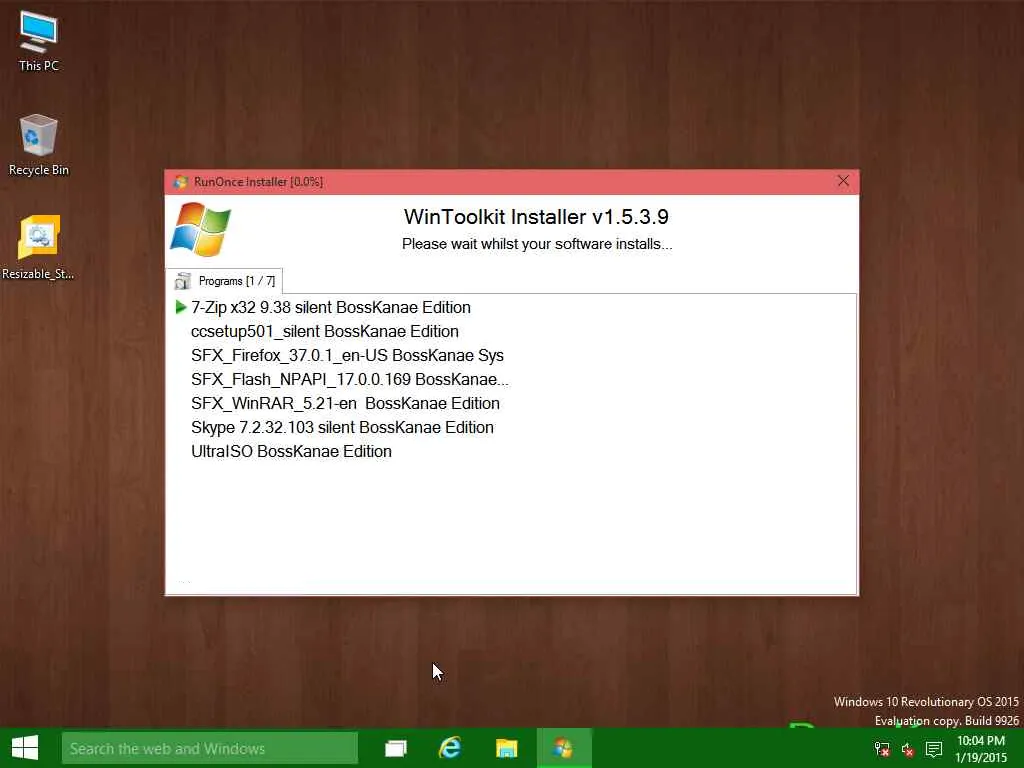Click the RunOnce Installer title bar icon
1024x768 pixels.
coord(180,182)
